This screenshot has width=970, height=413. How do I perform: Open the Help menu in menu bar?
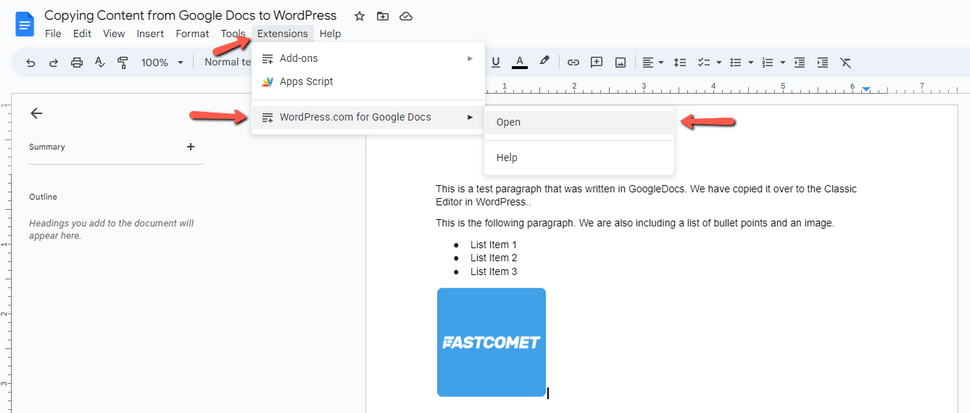tap(330, 33)
